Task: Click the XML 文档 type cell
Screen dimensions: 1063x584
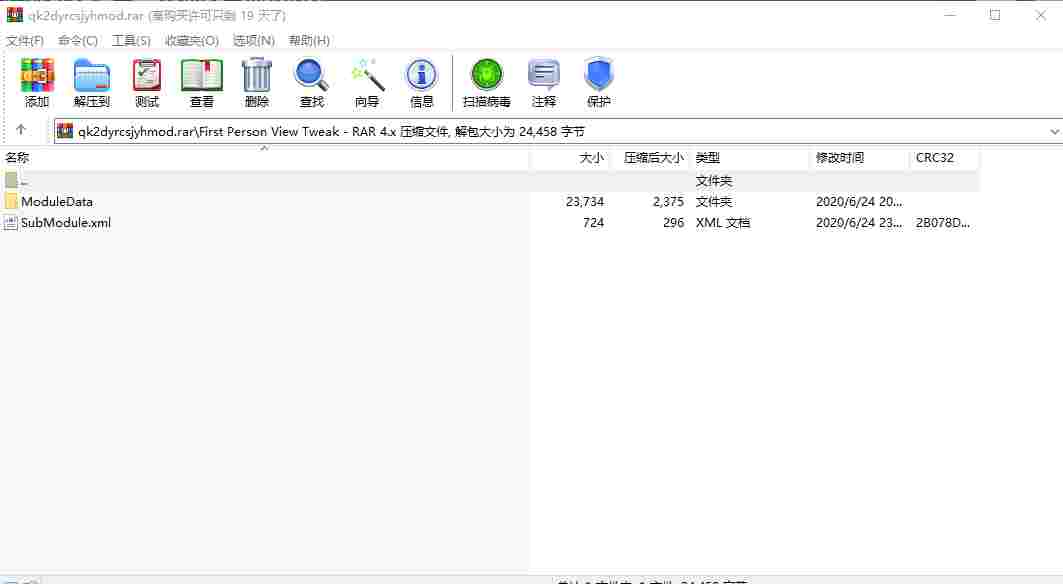Action: [723, 222]
